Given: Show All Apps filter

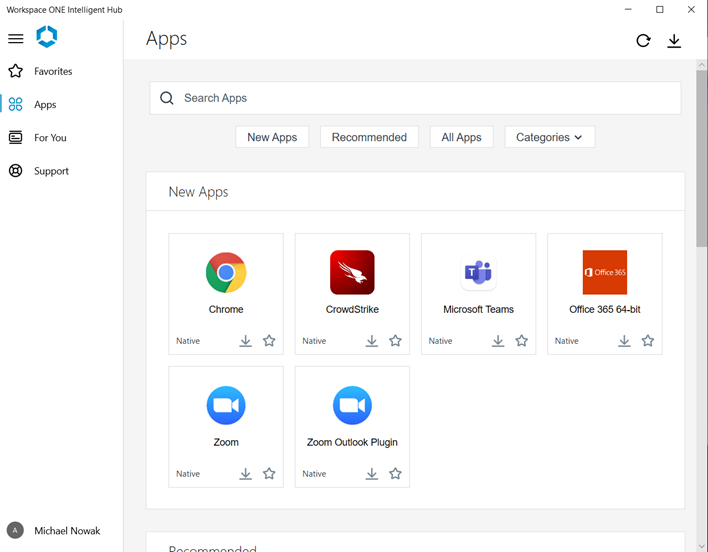Looking at the screenshot, I should (461, 137).
